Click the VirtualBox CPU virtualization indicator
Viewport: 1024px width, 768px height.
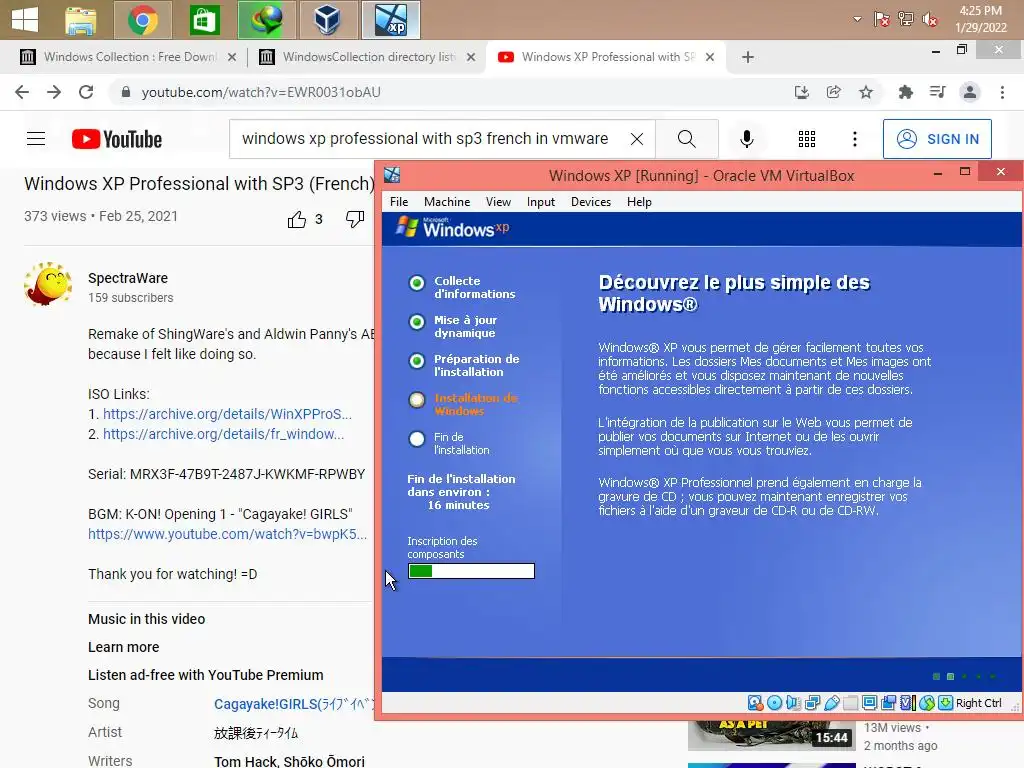click(x=907, y=703)
